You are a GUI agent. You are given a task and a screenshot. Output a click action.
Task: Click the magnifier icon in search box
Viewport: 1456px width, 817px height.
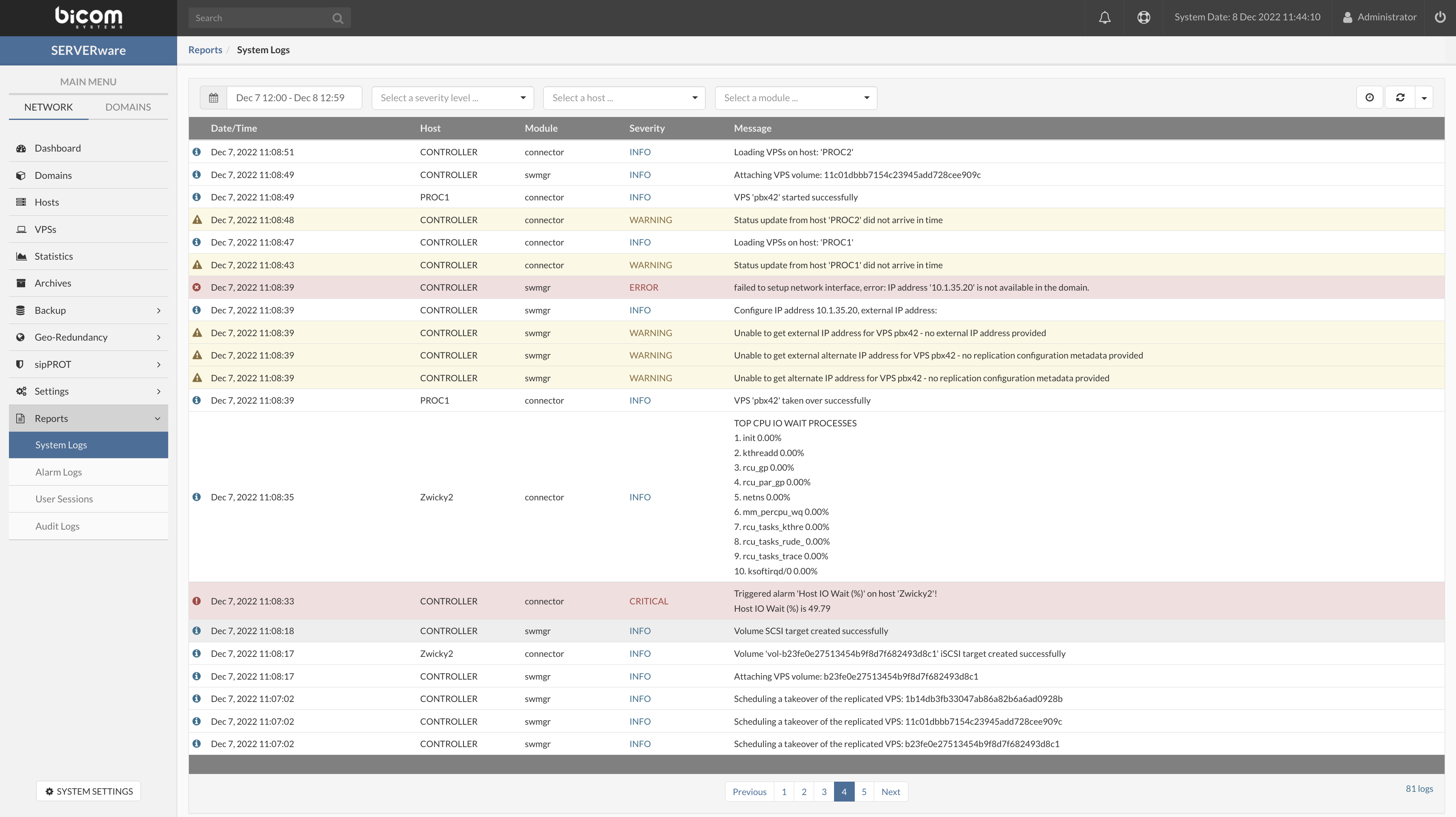338,18
